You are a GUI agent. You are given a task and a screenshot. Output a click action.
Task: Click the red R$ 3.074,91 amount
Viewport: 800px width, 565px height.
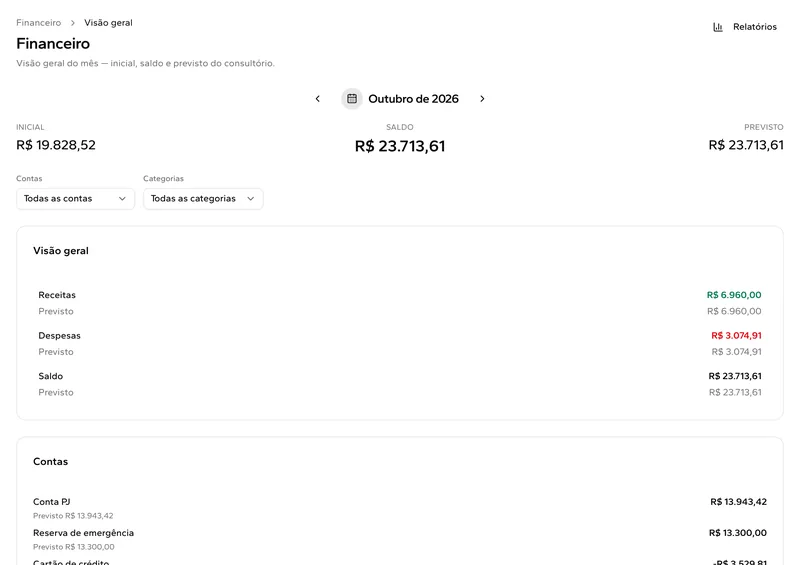coord(736,336)
